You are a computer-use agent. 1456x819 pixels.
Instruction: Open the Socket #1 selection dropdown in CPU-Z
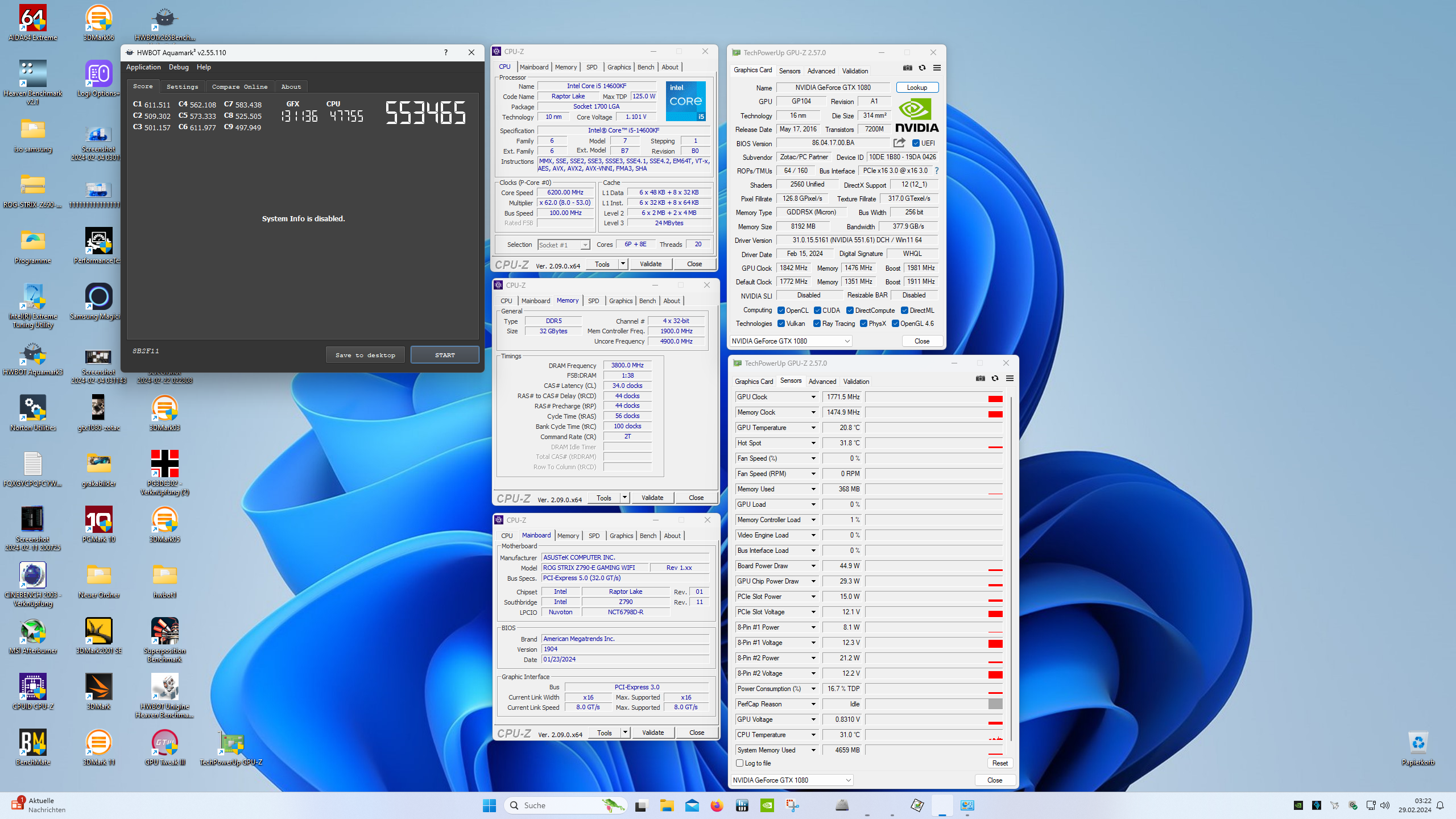(x=564, y=245)
